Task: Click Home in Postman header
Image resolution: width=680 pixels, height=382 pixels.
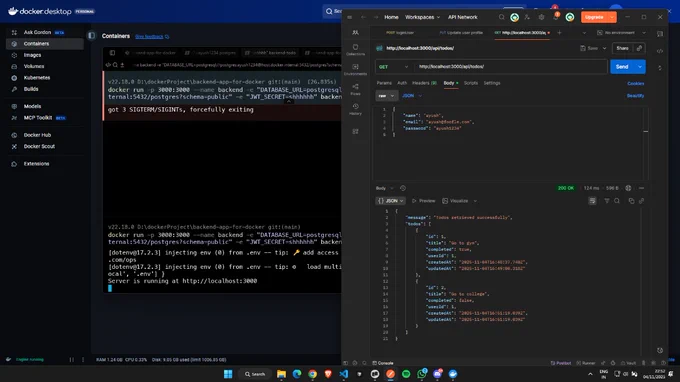Action: [391, 17]
